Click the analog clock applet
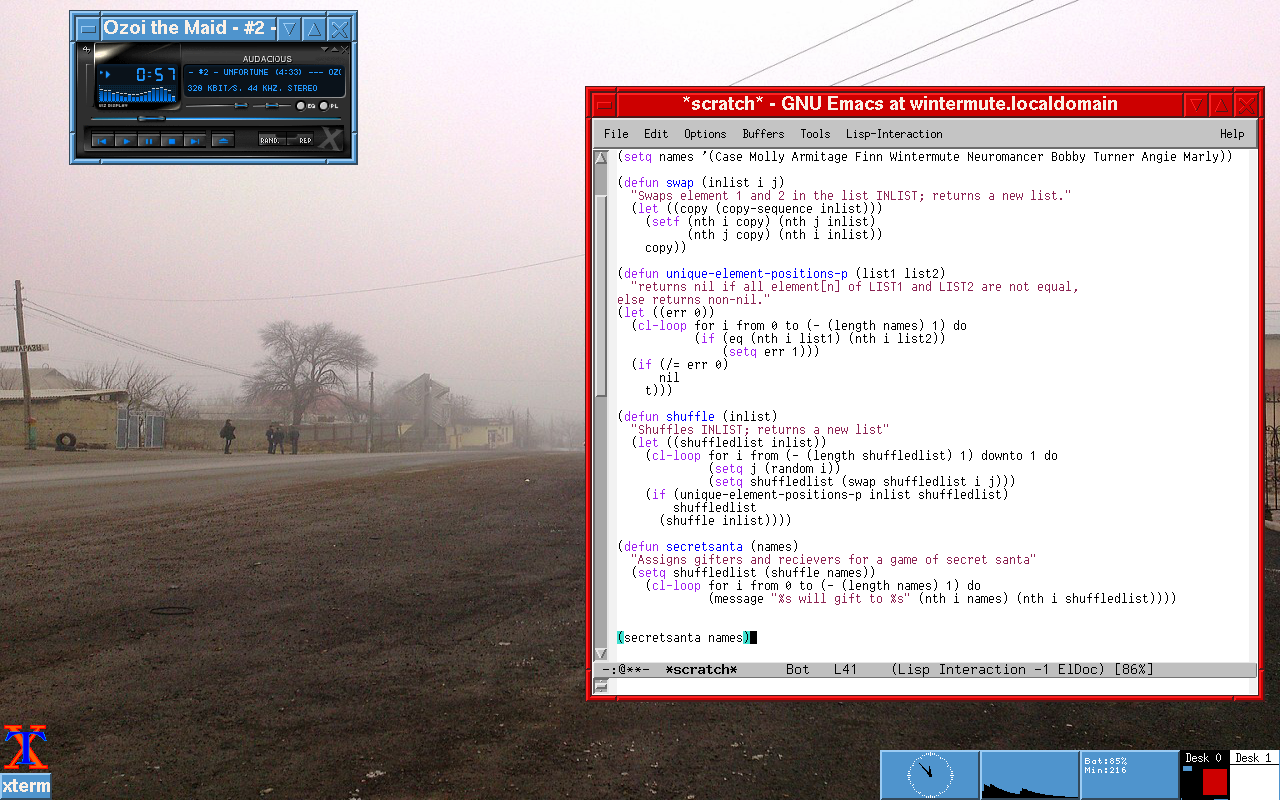The width and height of the screenshot is (1280, 800). [x=930, y=775]
